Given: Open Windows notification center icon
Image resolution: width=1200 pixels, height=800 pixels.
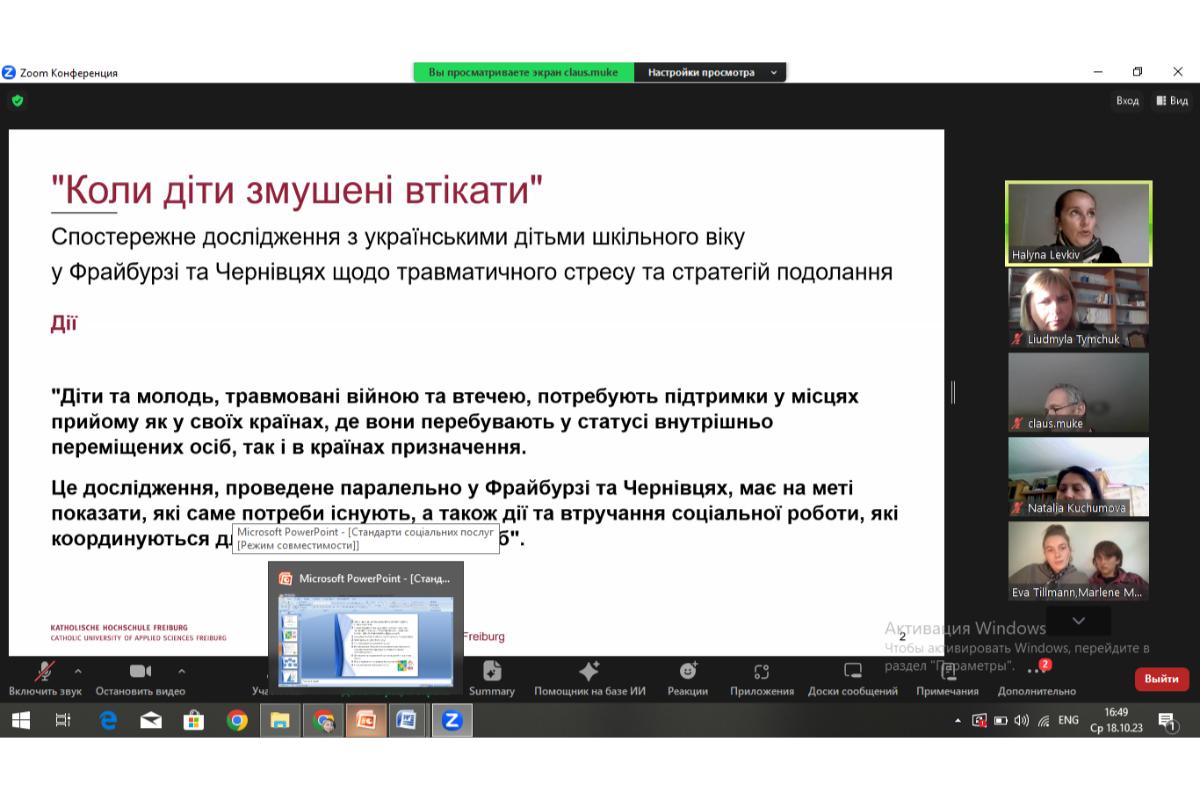Looking at the screenshot, I should (1166, 720).
